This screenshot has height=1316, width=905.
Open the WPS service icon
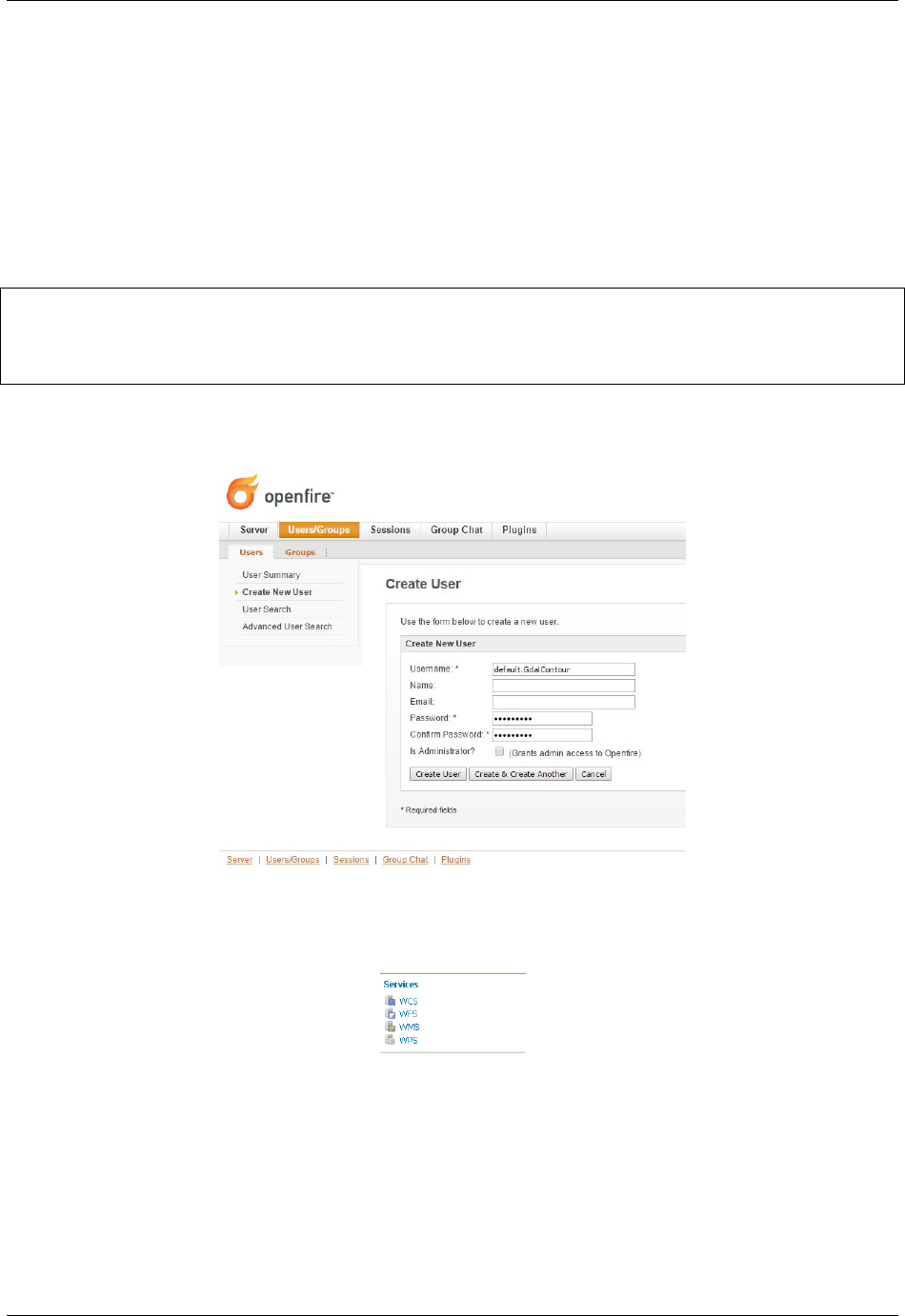pos(390,1040)
